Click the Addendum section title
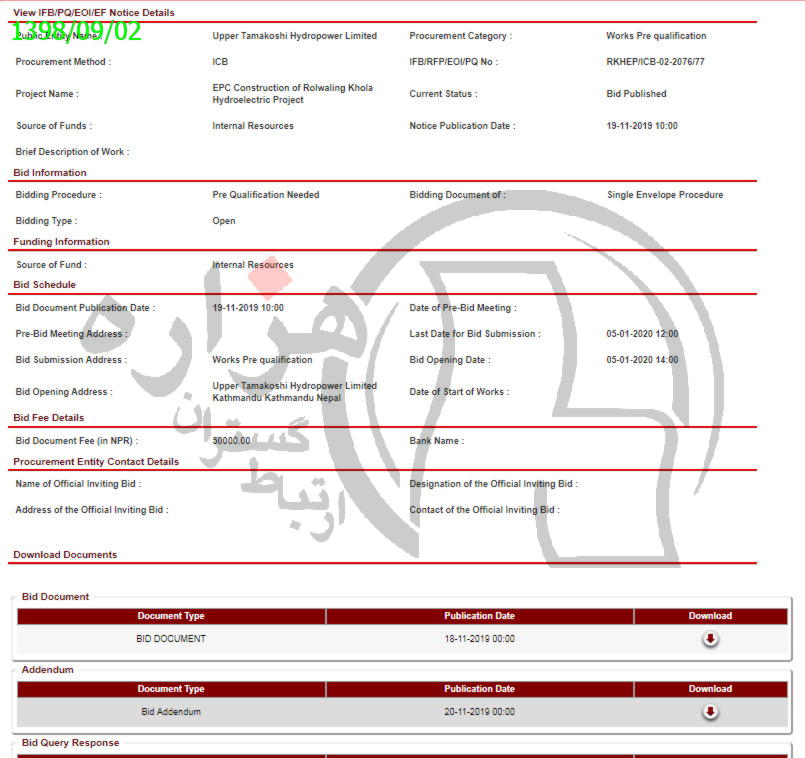Image resolution: width=805 pixels, height=758 pixels. point(47,670)
